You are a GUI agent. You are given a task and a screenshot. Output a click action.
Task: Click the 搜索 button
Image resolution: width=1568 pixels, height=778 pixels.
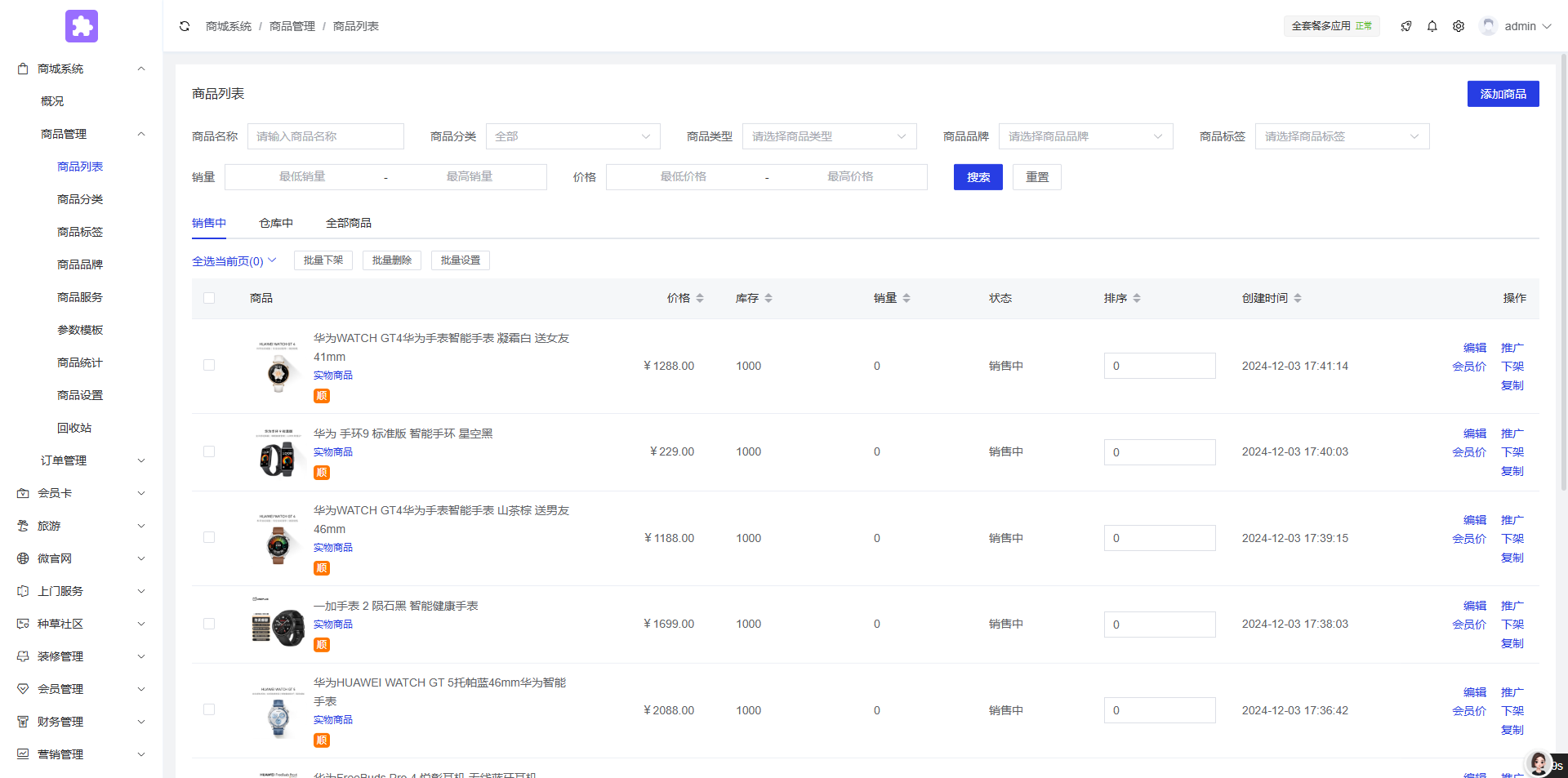[x=978, y=177]
